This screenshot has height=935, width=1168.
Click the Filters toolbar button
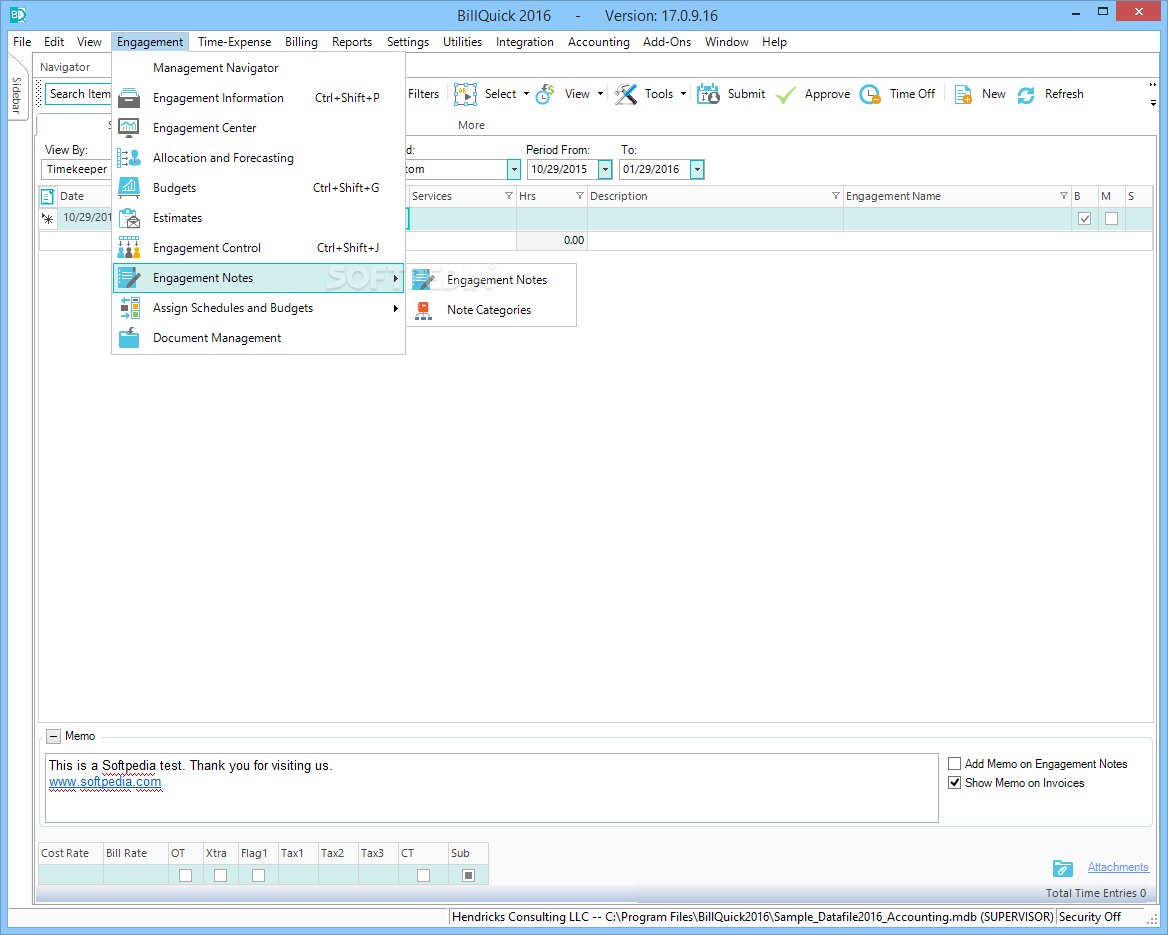click(423, 94)
